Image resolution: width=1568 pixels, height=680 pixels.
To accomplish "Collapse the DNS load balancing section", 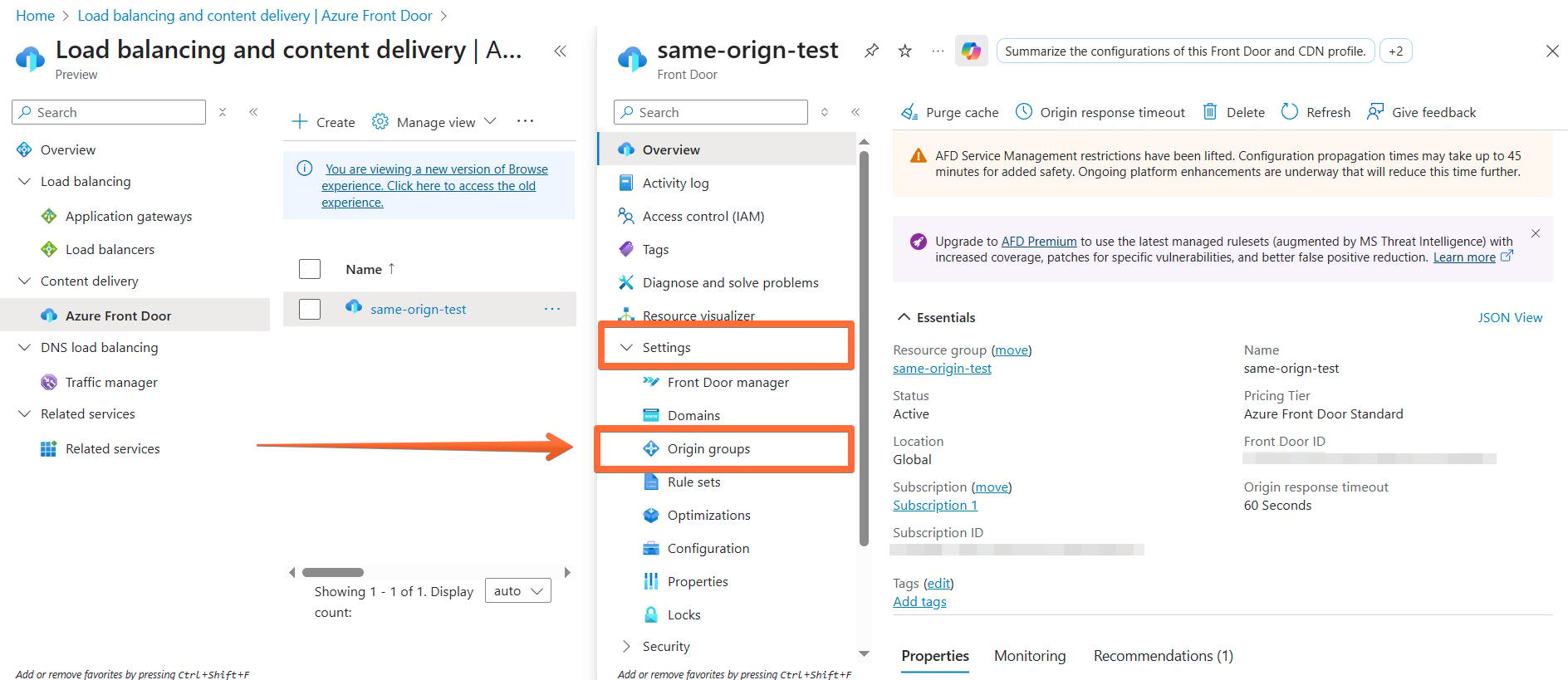I will [x=24, y=347].
